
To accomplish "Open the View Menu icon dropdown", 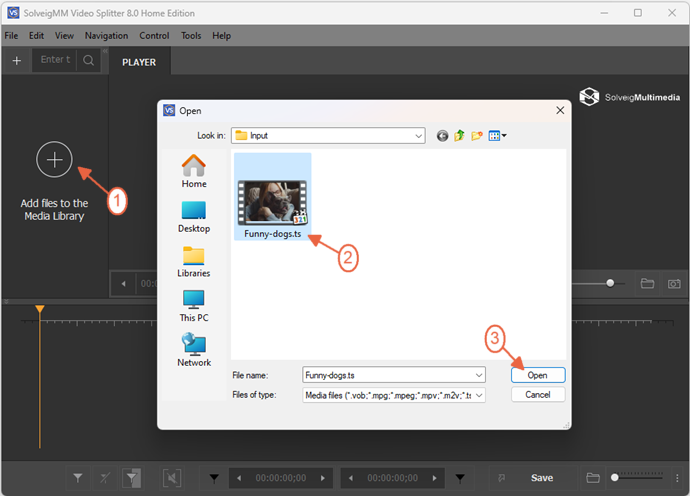I will pos(498,136).
